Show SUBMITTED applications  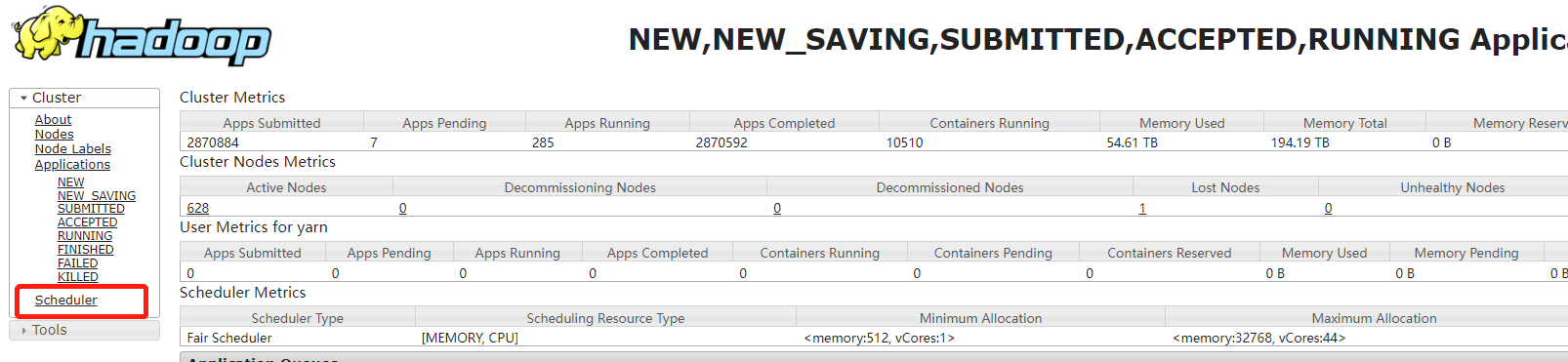(91, 209)
